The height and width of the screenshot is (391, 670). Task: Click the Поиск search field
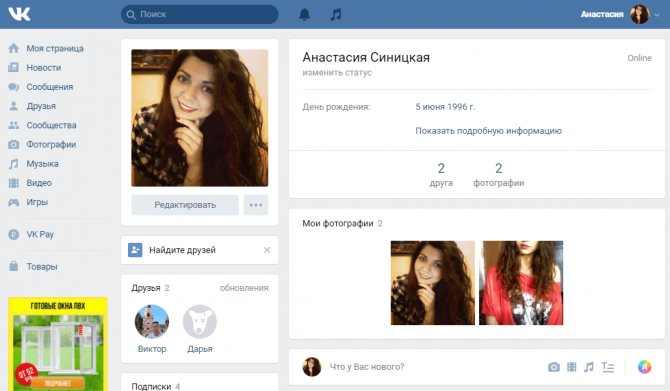pyautogui.click(x=200, y=15)
